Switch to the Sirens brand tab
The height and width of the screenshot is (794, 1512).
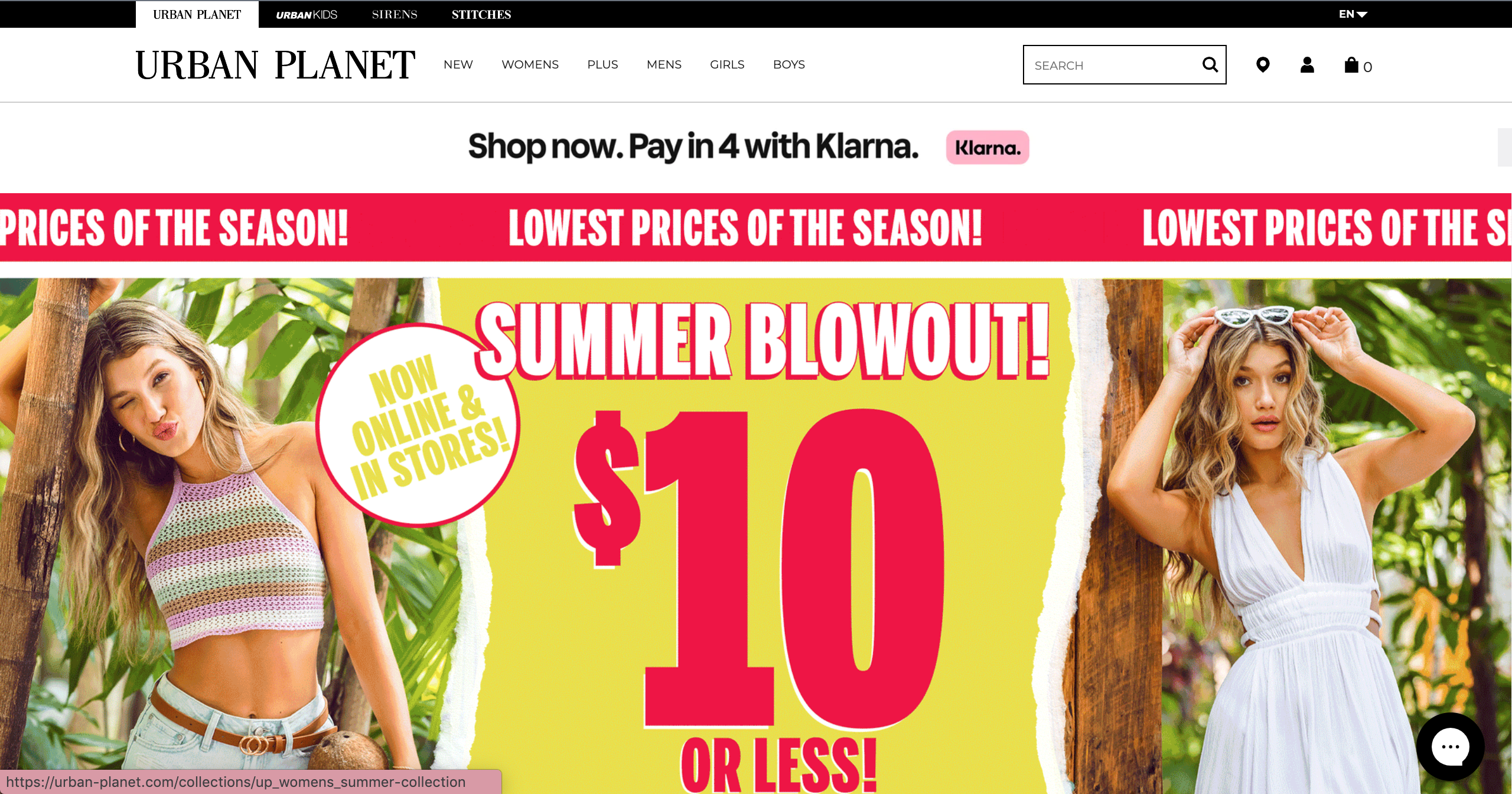pyautogui.click(x=395, y=14)
